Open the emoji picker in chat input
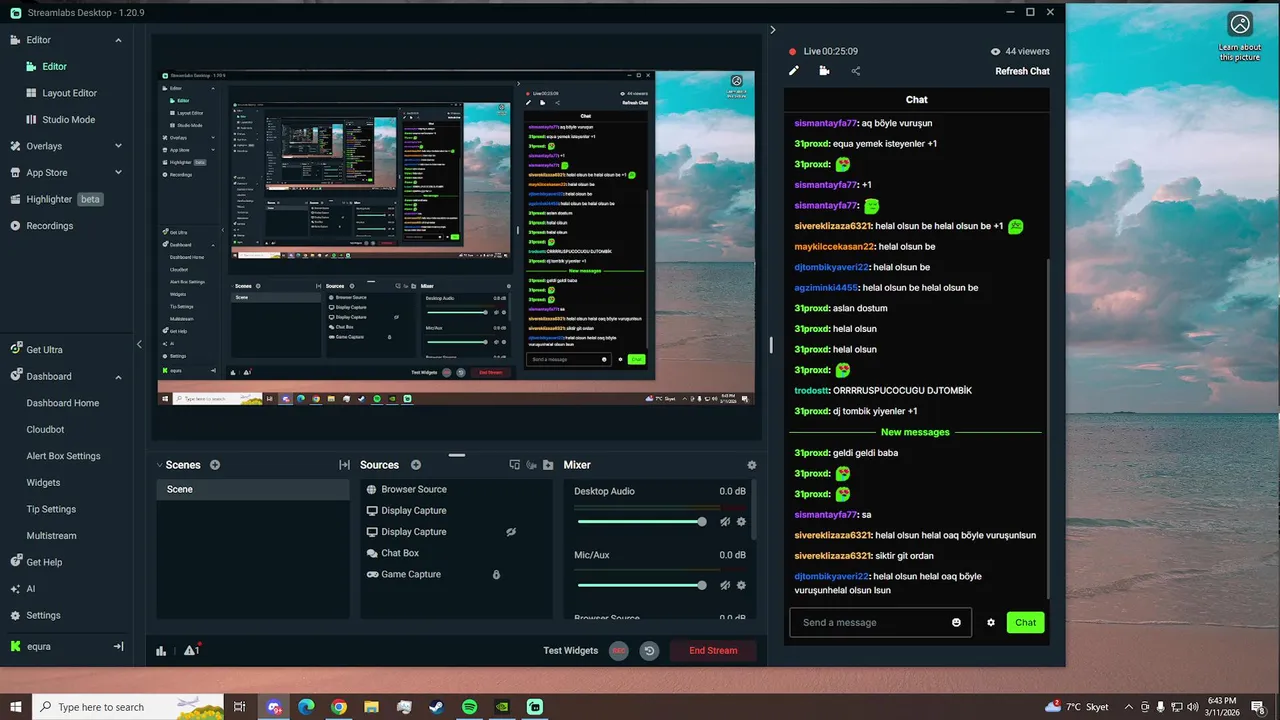Viewport: 1280px width, 720px height. (956, 623)
